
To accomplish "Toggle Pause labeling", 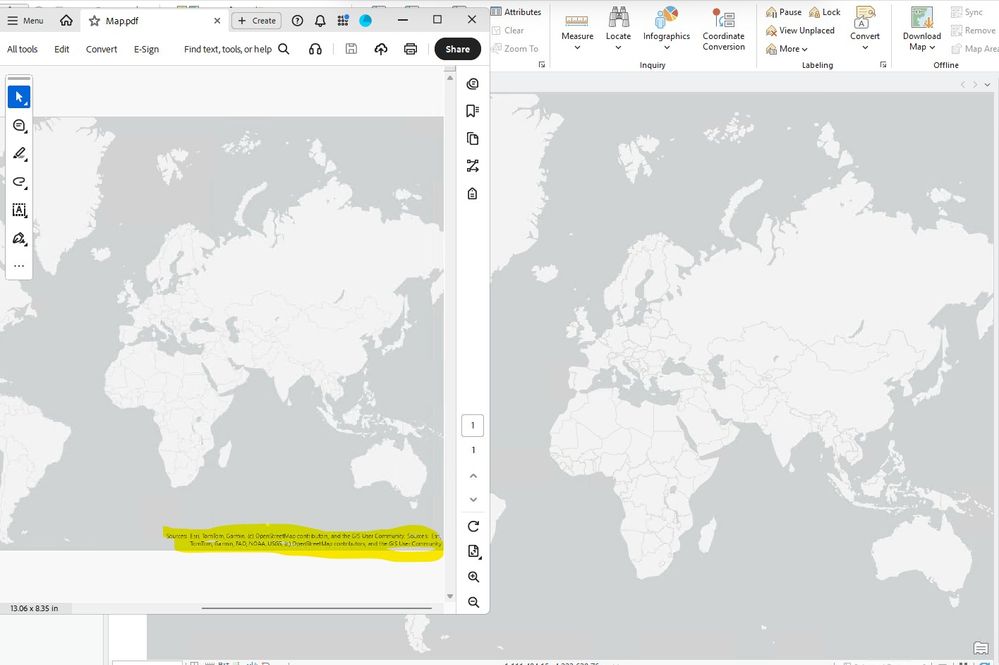I will point(784,12).
